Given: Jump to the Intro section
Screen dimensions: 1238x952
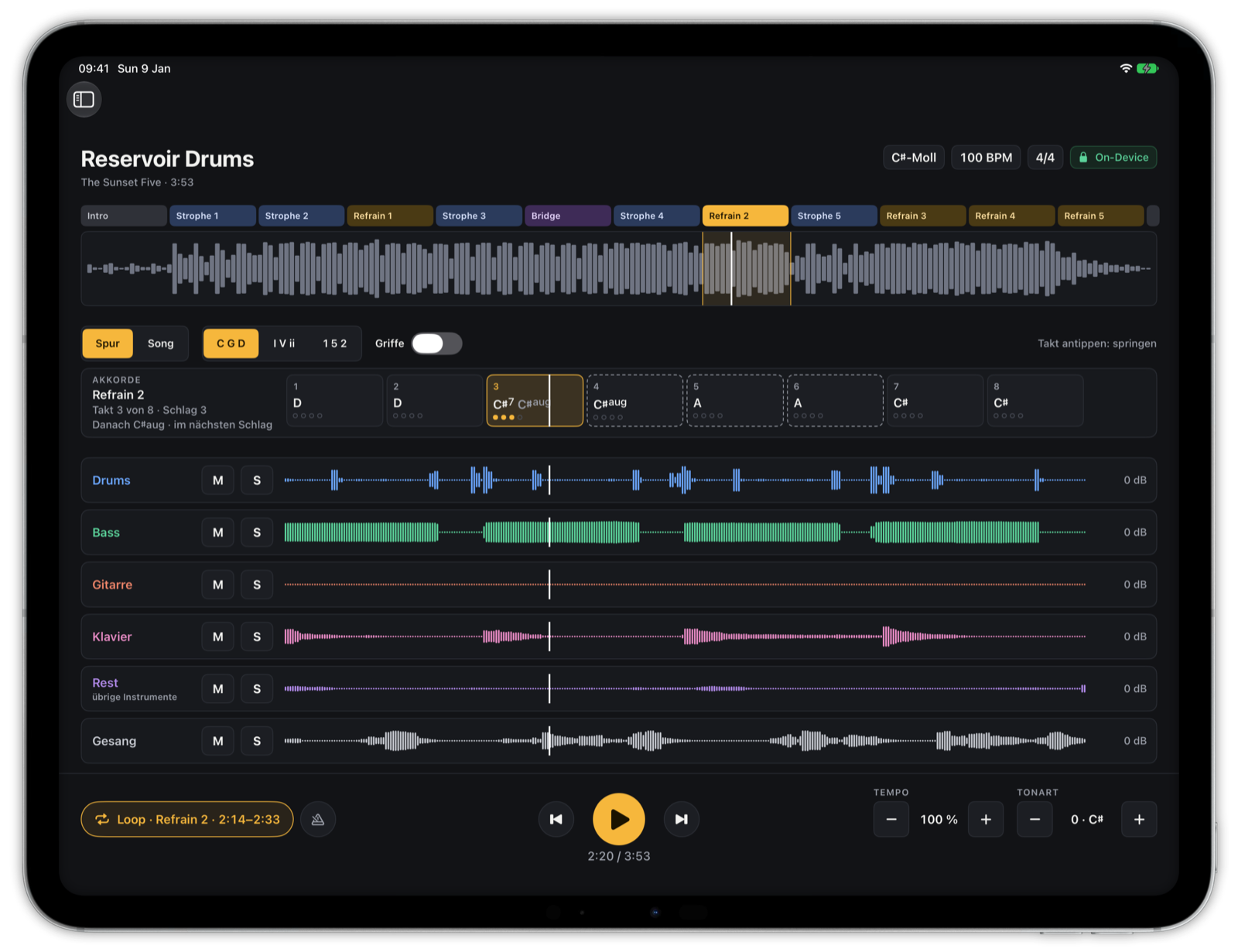Looking at the screenshot, I should [x=124, y=216].
